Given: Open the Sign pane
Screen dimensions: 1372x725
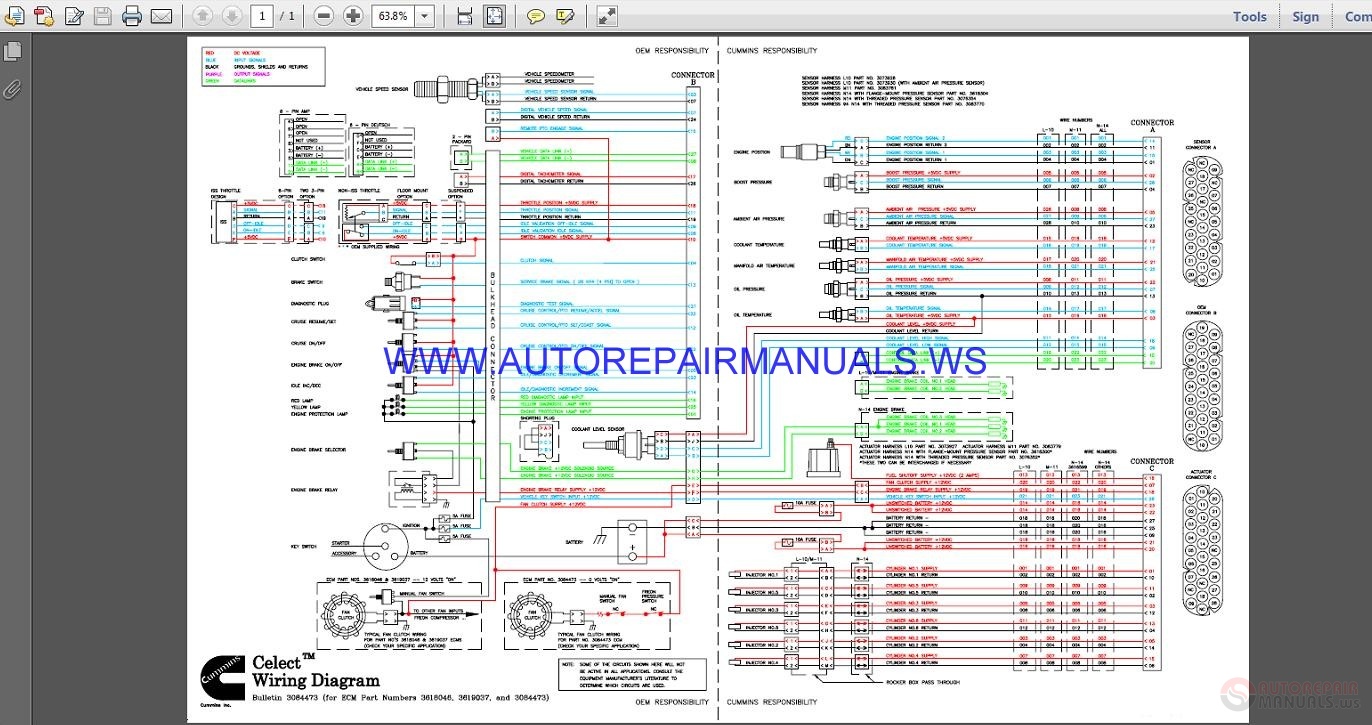Looking at the screenshot, I should tap(1305, 16).
